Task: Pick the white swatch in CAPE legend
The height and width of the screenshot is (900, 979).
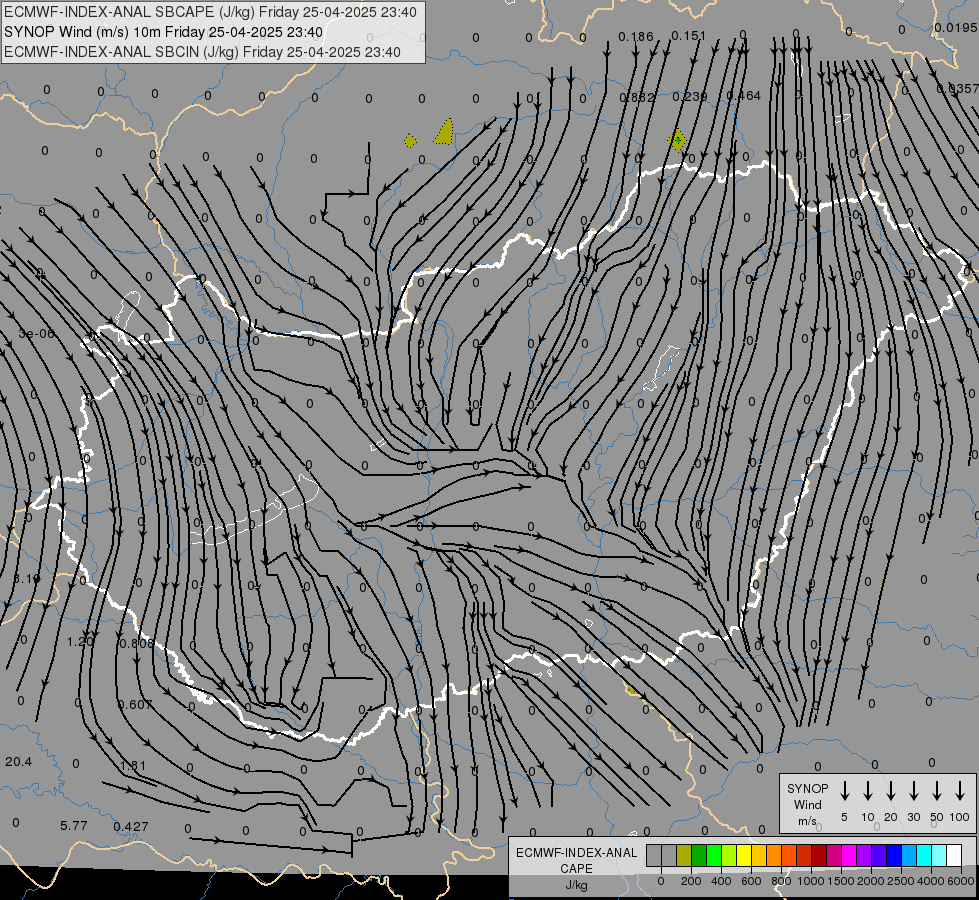Action: point(953,855)
